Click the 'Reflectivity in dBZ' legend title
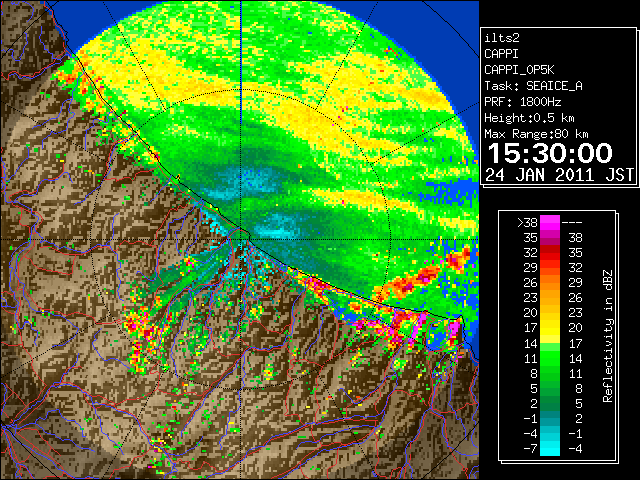 pyautogui.click(x=607, y=336)
